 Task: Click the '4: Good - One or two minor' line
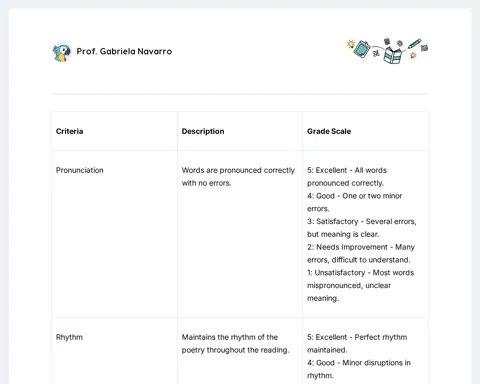point(354,196)
